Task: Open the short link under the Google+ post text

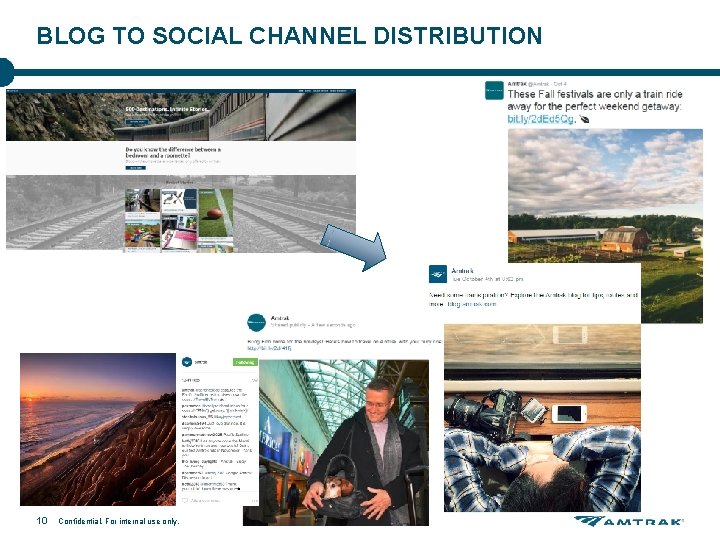Action: (x=269, y=349)
